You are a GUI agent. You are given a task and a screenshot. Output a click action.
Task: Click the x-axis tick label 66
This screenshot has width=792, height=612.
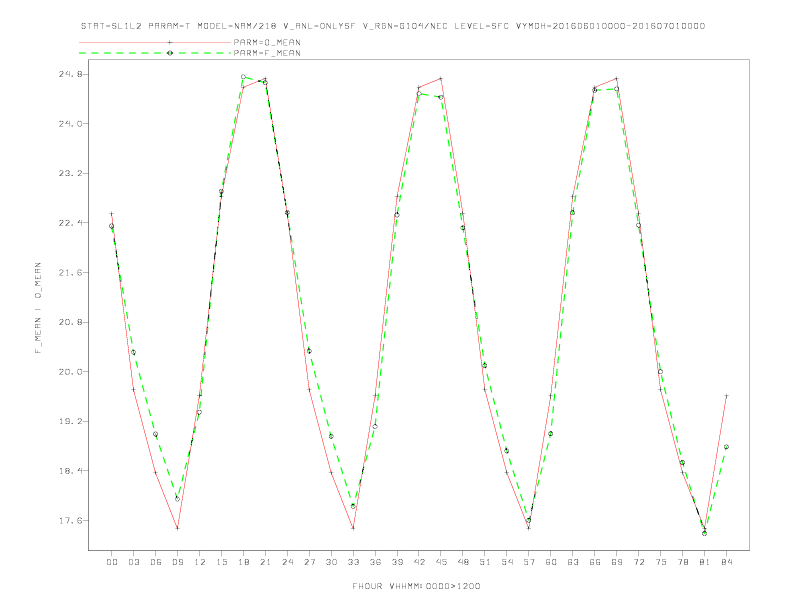595,562
